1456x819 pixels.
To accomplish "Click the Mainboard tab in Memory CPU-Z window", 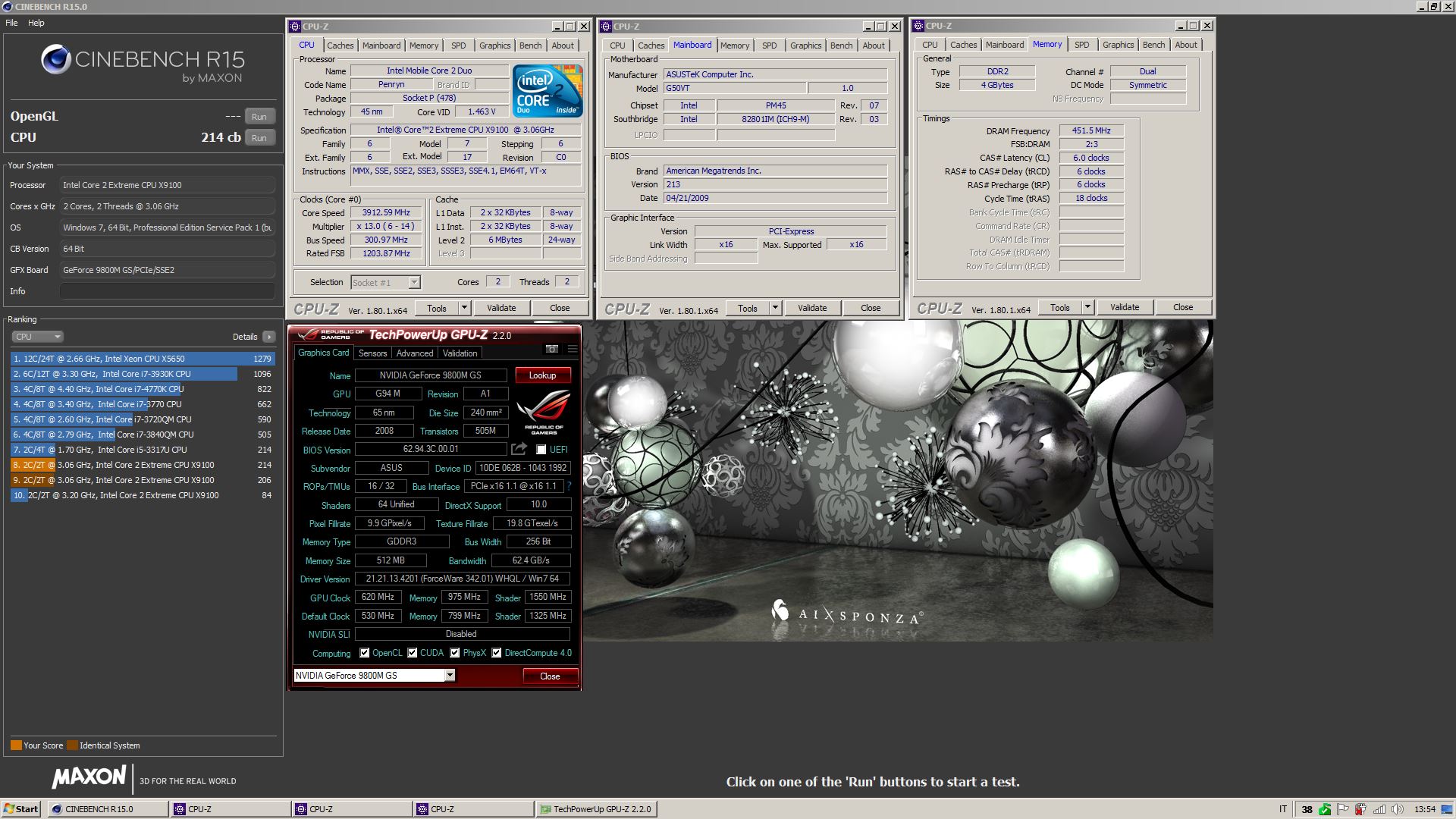I will pyautogui.click(x=1005, y=45).
